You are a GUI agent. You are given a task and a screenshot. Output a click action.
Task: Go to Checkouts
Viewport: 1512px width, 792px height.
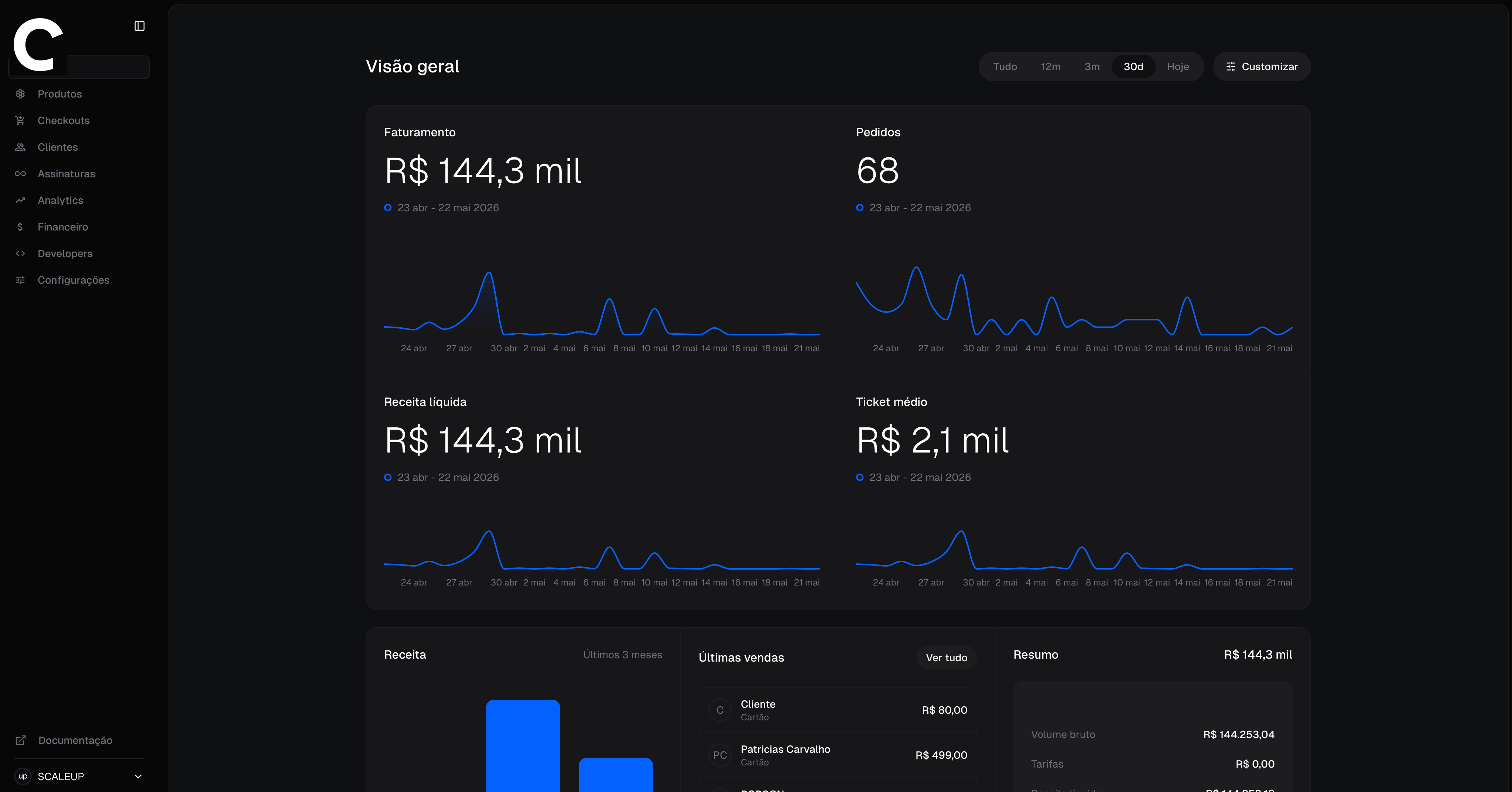click(64, 120)
